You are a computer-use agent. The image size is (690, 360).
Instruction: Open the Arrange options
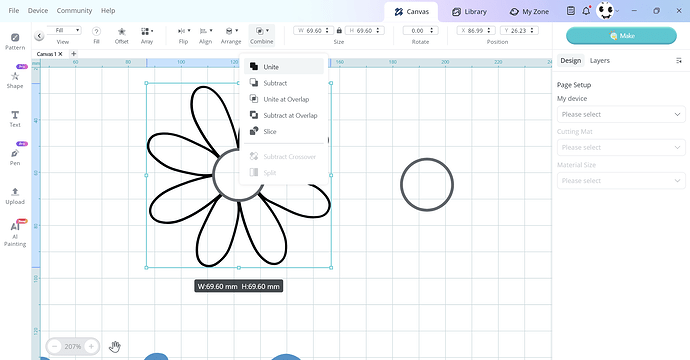pos(231,35)
